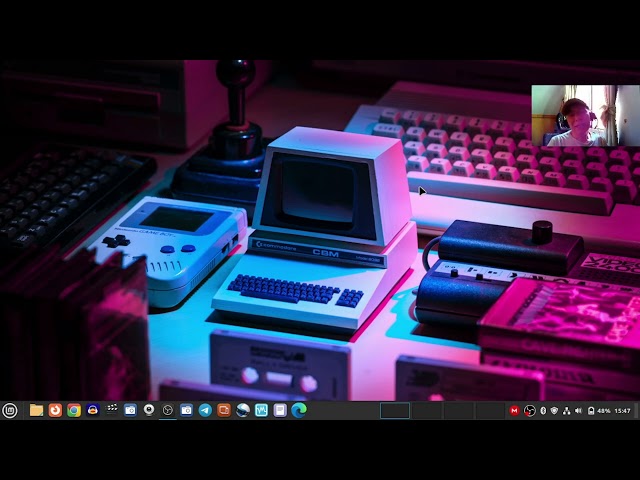
Task: Launch the globe-shaped application icon
Action: pos(243,410)
